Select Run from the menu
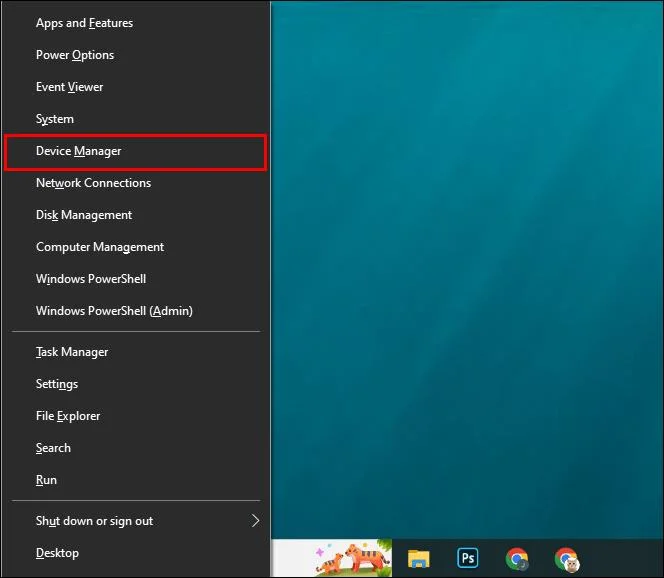Screen dimensions: 664x578 tap(136, 480)
